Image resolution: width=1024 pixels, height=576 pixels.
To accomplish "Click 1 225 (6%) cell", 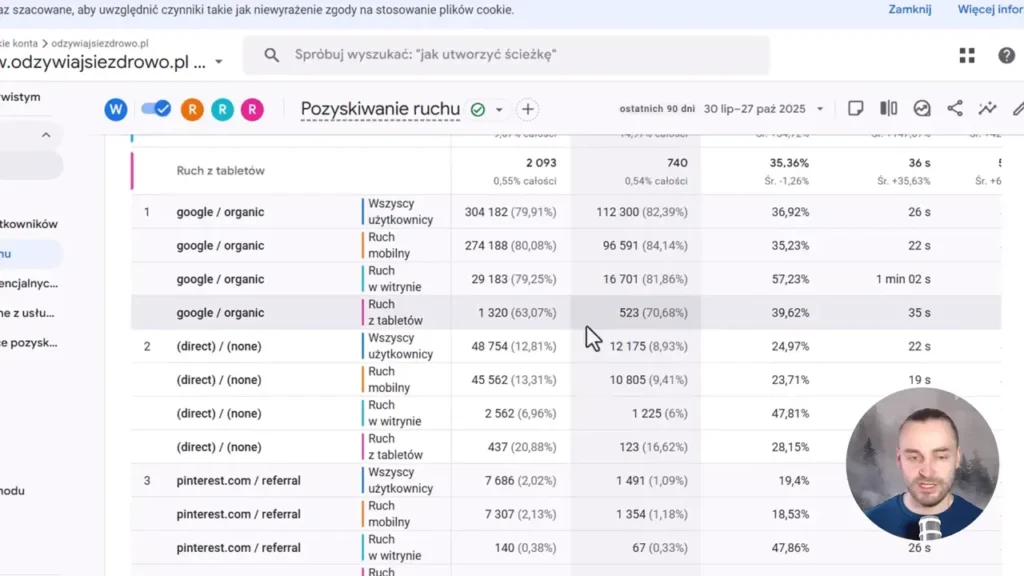I will click(x=660, y=413).
